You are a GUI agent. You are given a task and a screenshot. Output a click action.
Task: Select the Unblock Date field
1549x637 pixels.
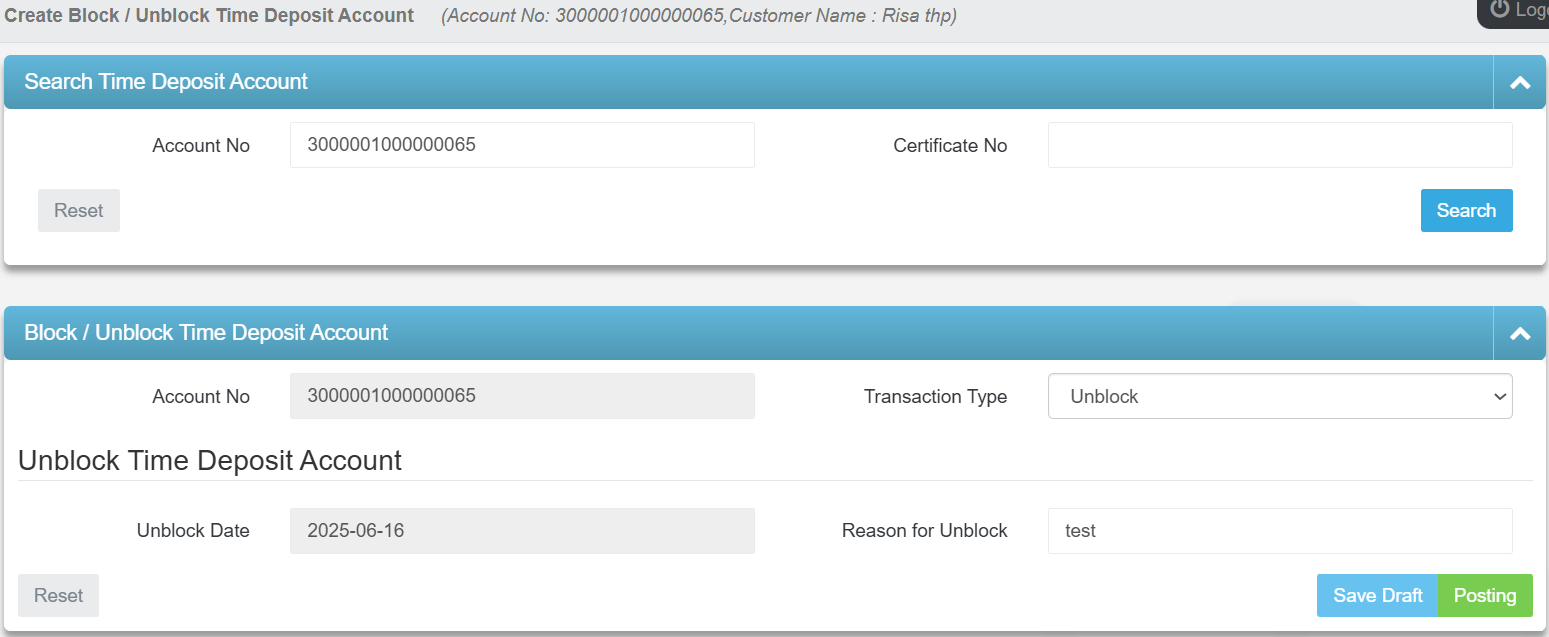(x=522, y=531)
